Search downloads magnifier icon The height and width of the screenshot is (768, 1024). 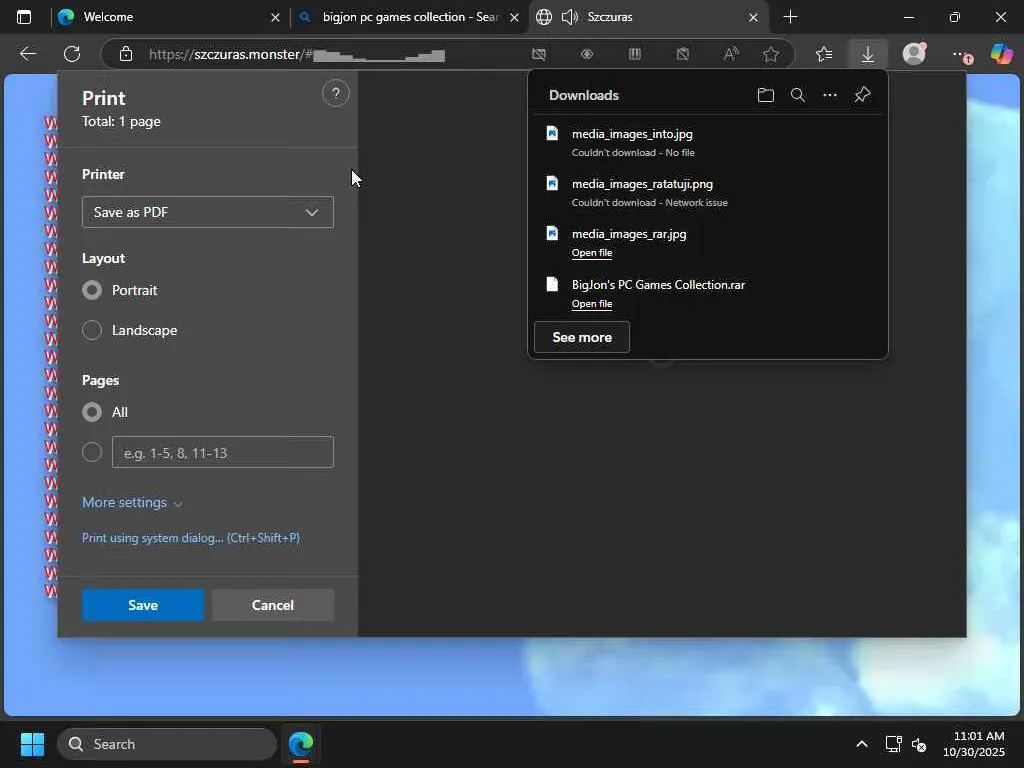coord(797,95)
